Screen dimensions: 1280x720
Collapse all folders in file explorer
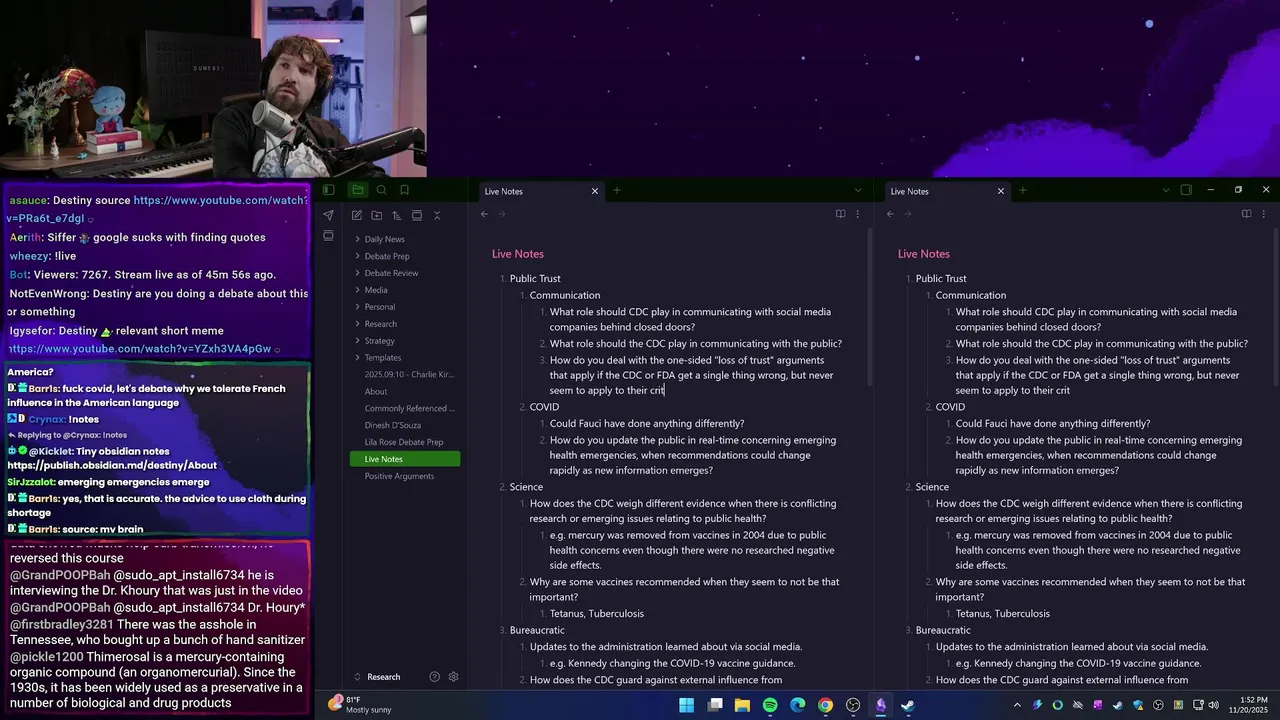coord(437,215)
